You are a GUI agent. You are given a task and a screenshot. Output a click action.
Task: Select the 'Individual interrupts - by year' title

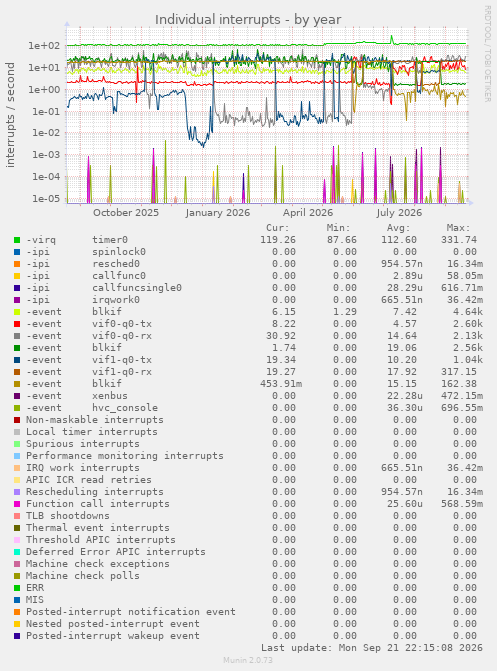248,20
